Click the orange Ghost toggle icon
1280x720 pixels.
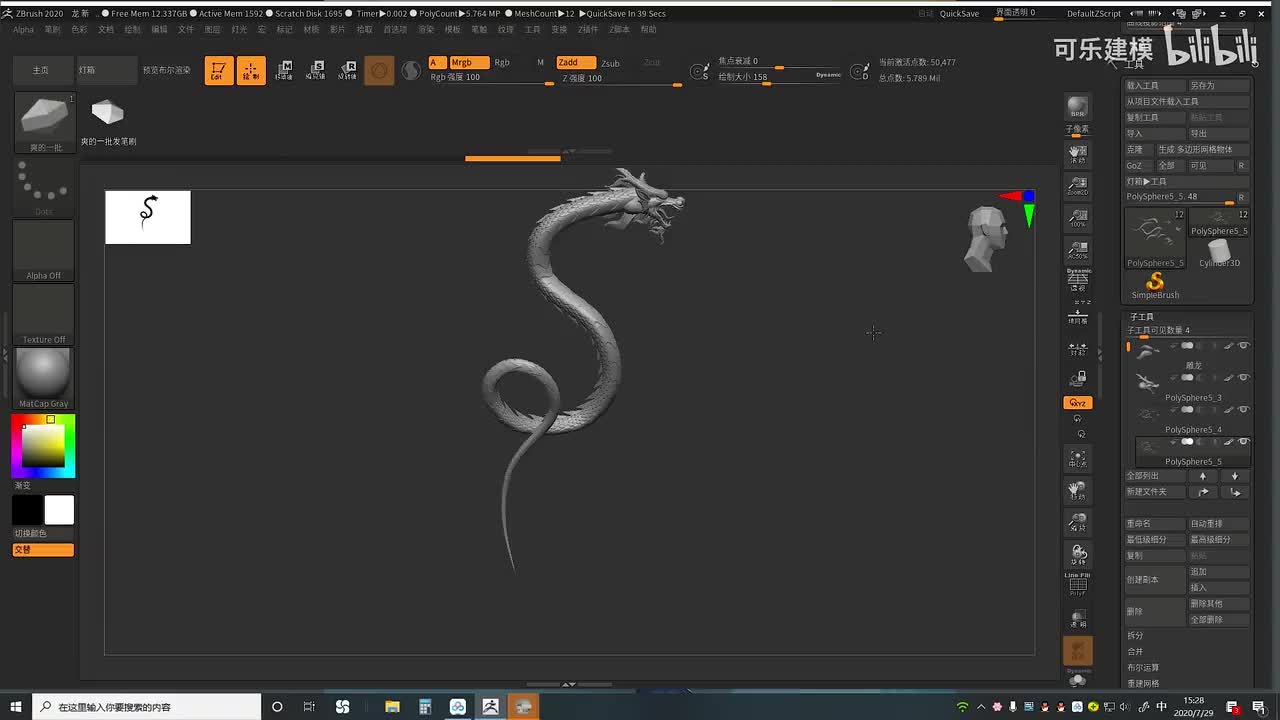pyautogui.click(x=1077, y=650)
